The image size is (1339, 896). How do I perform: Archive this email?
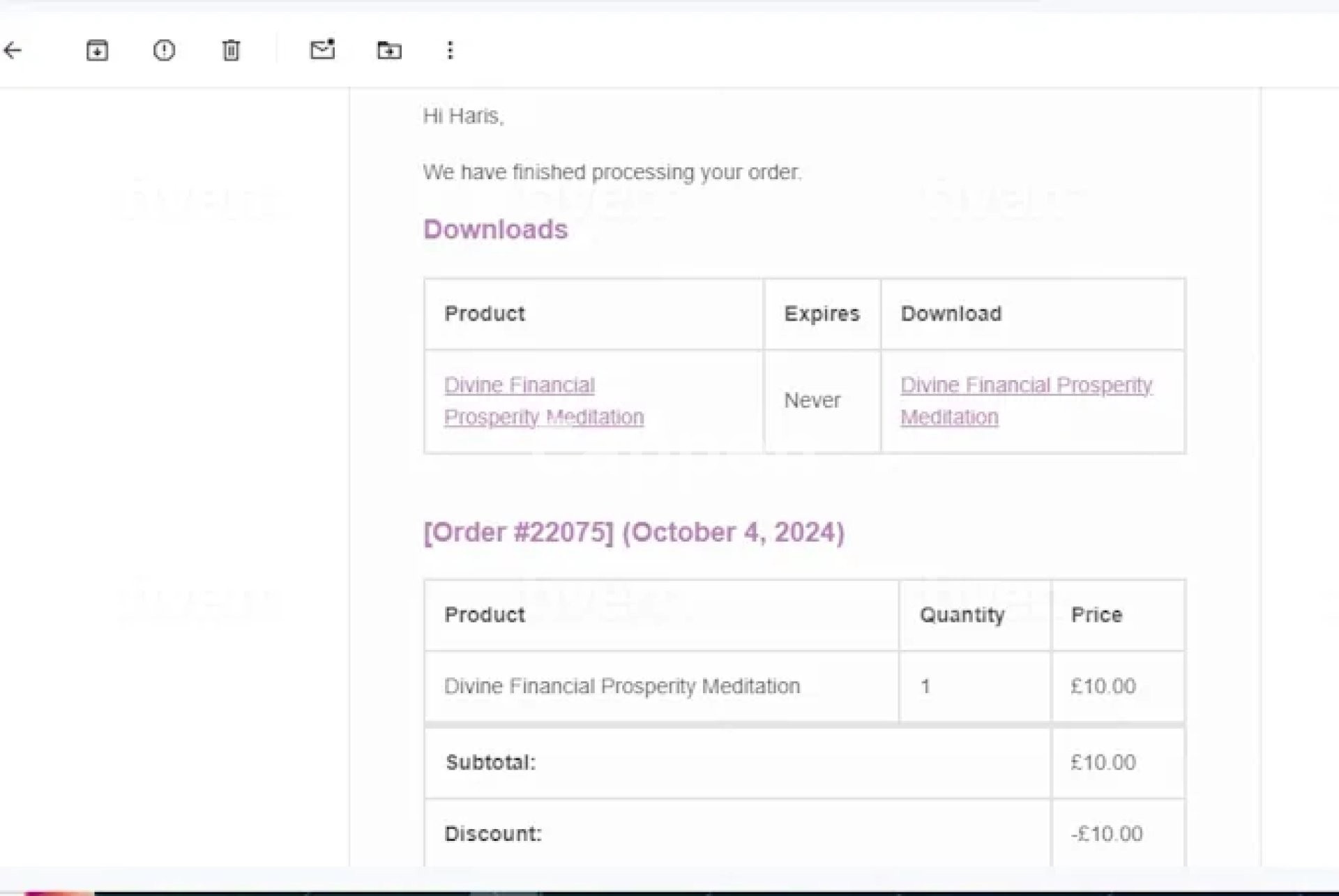tap(97, 50)
